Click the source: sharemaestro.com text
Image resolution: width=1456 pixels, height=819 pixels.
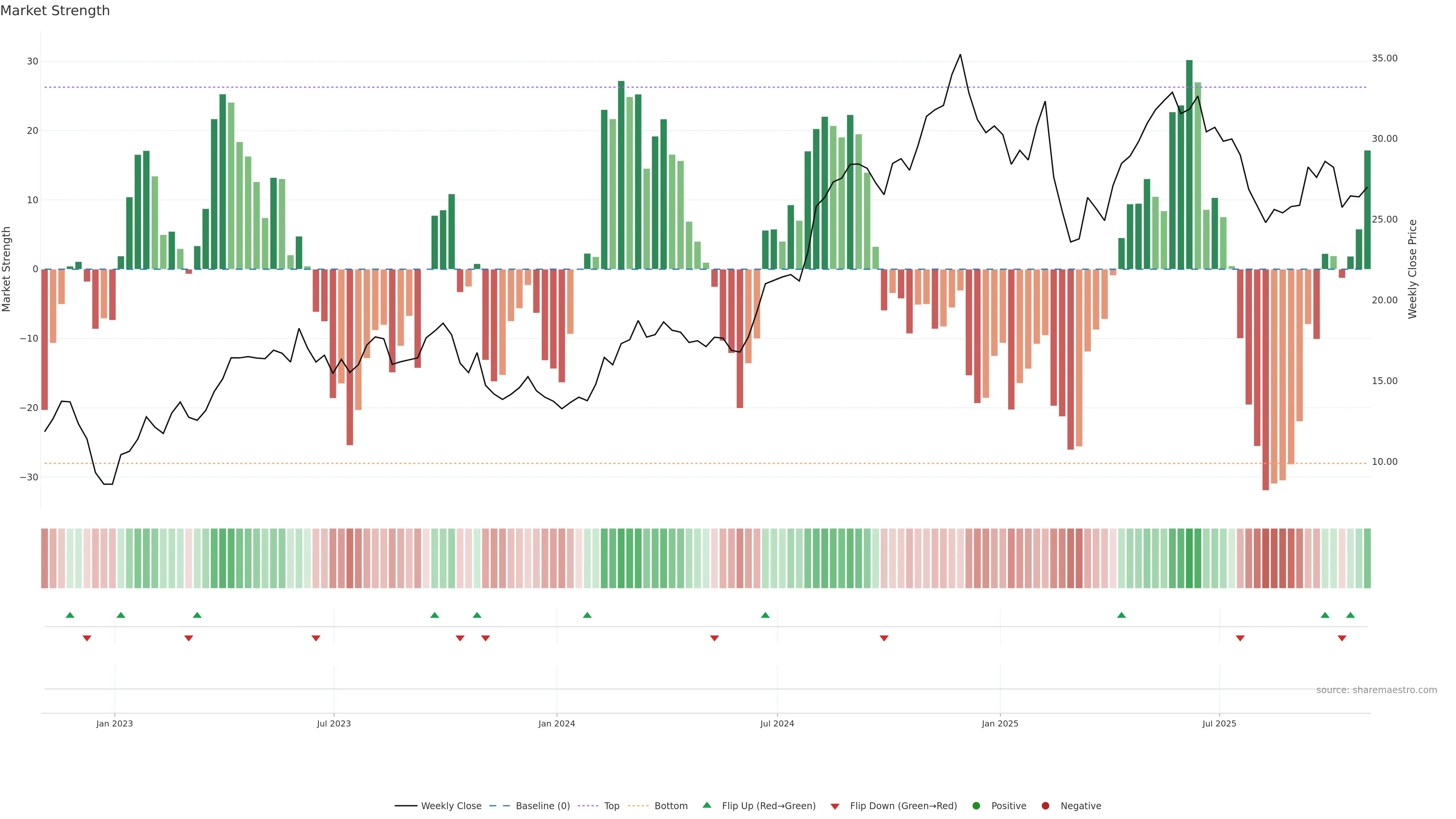pos(1376,690)
